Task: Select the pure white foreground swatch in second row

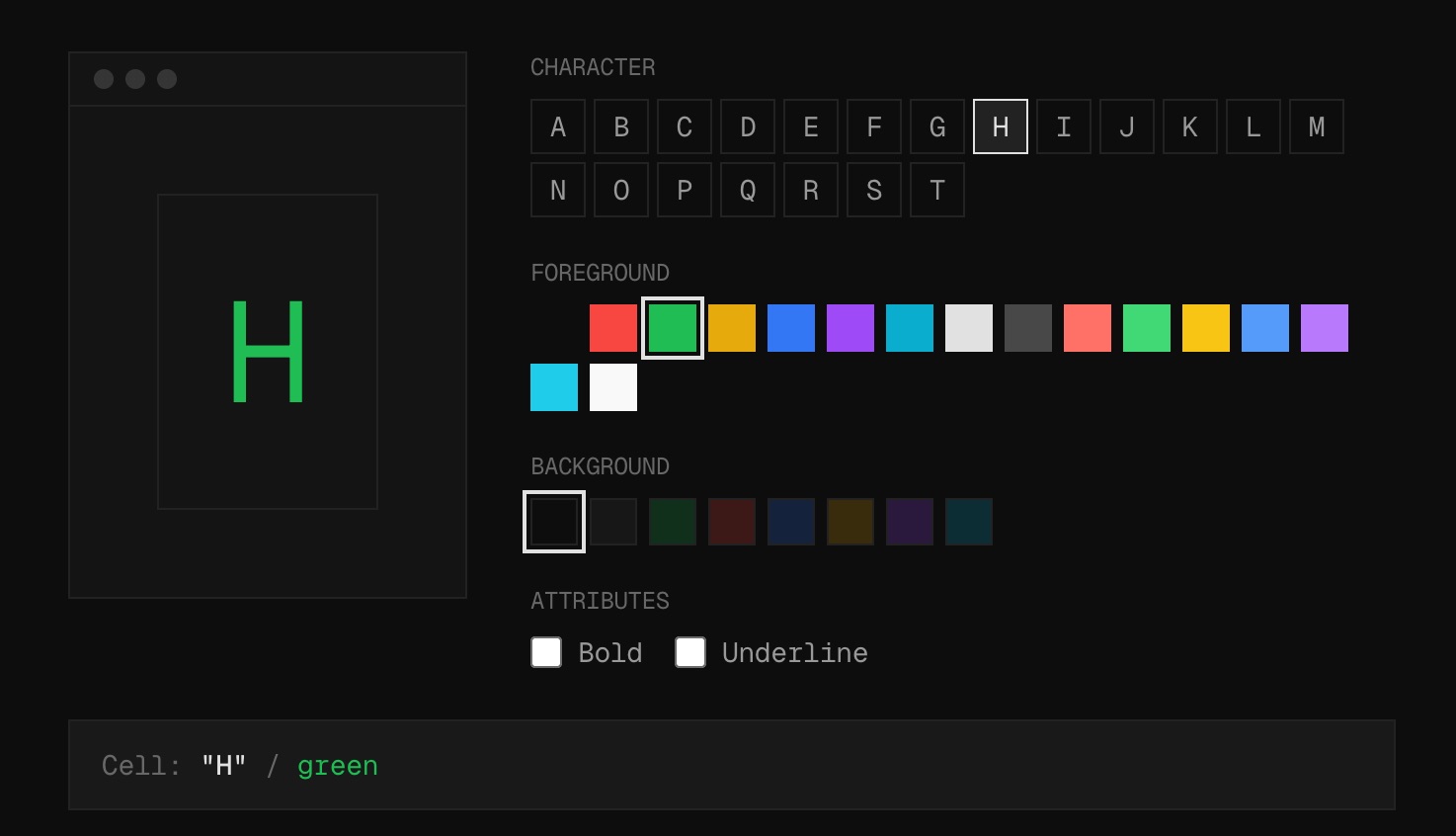Action: click(x=613, y=387)
